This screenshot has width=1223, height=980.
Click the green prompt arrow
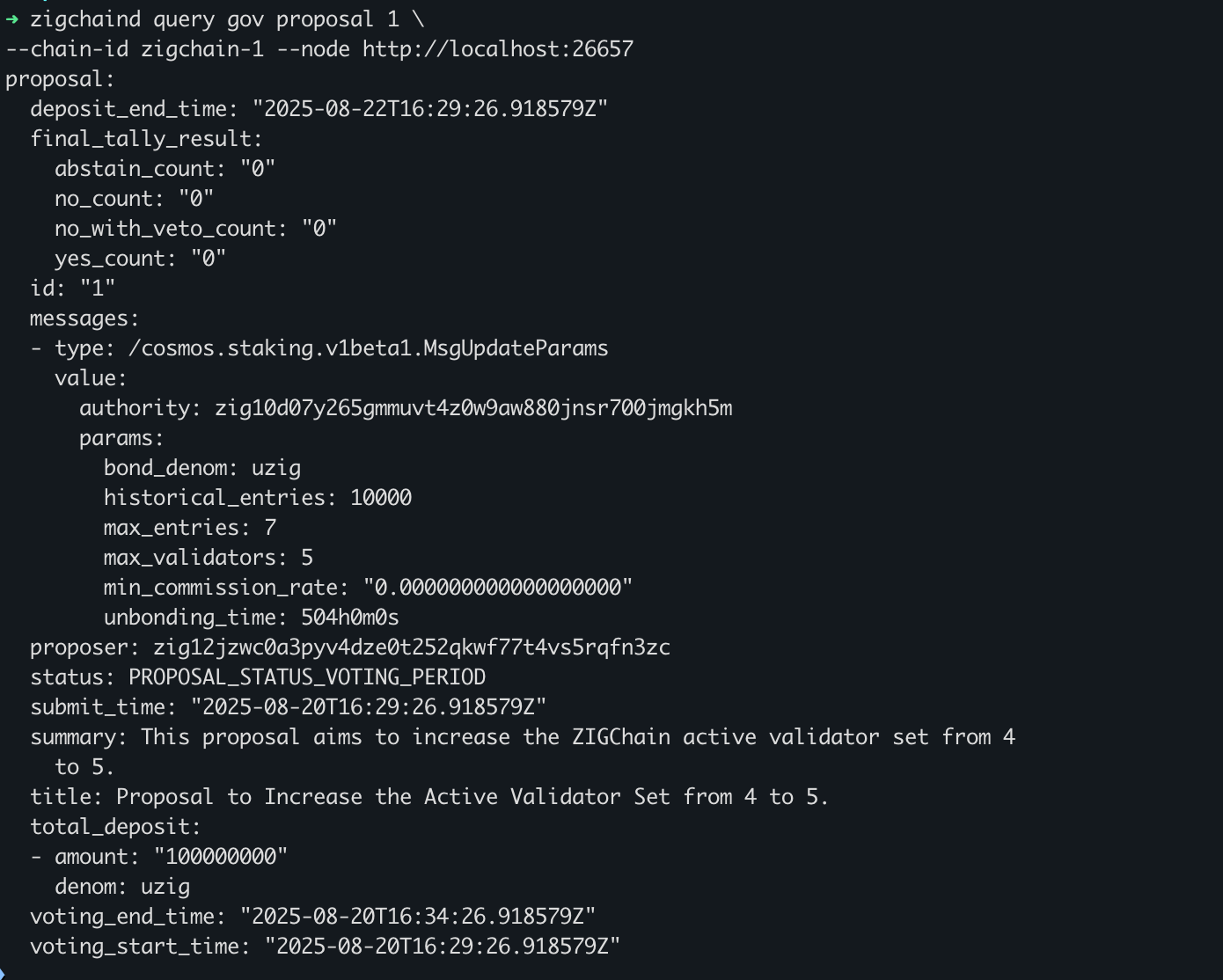(x=12, y=19)
